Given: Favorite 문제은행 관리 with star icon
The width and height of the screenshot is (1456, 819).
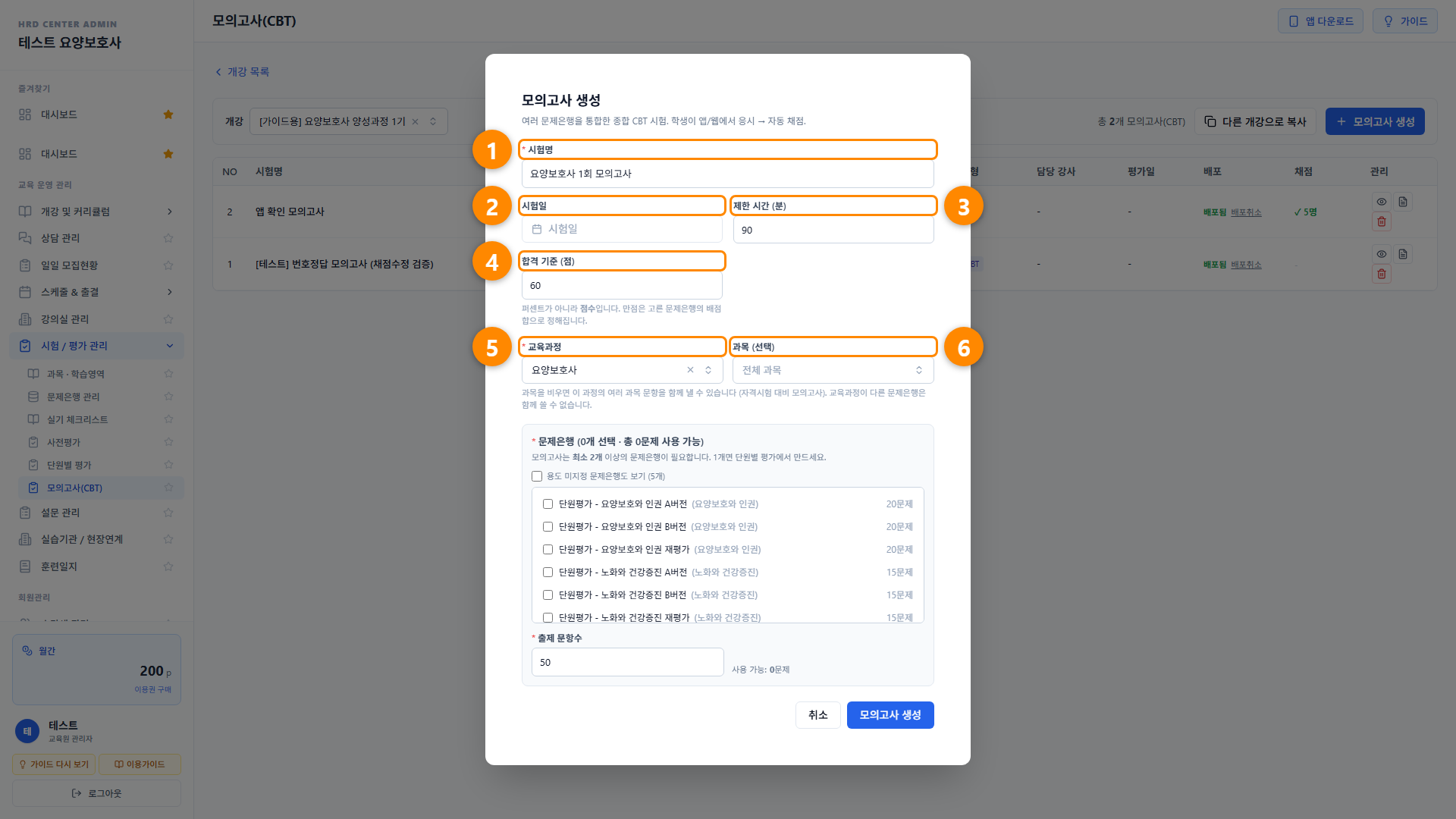Looking at the screenshot, I should 168,397.
